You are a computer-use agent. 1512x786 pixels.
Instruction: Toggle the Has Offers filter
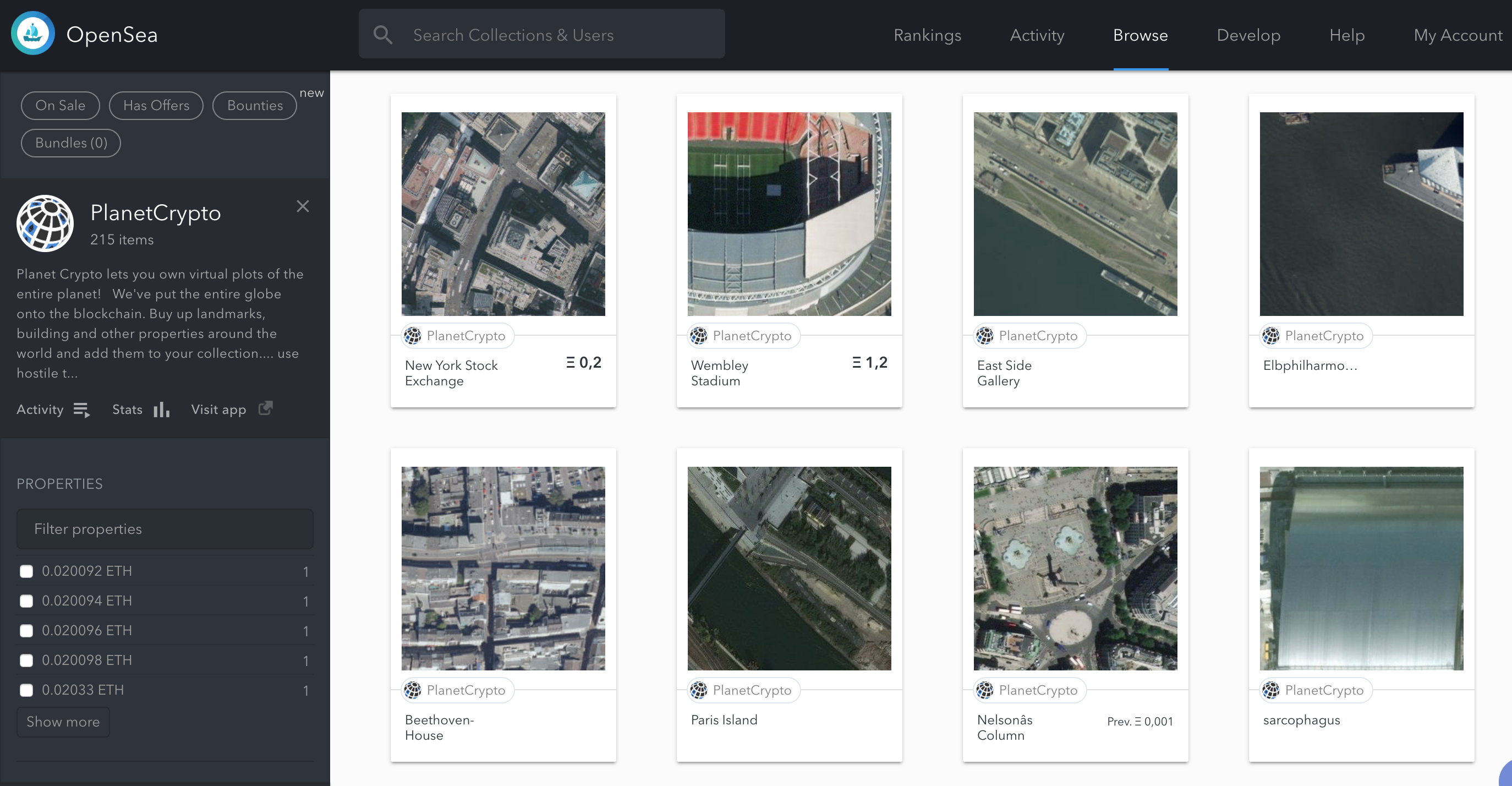coord(156,106)
